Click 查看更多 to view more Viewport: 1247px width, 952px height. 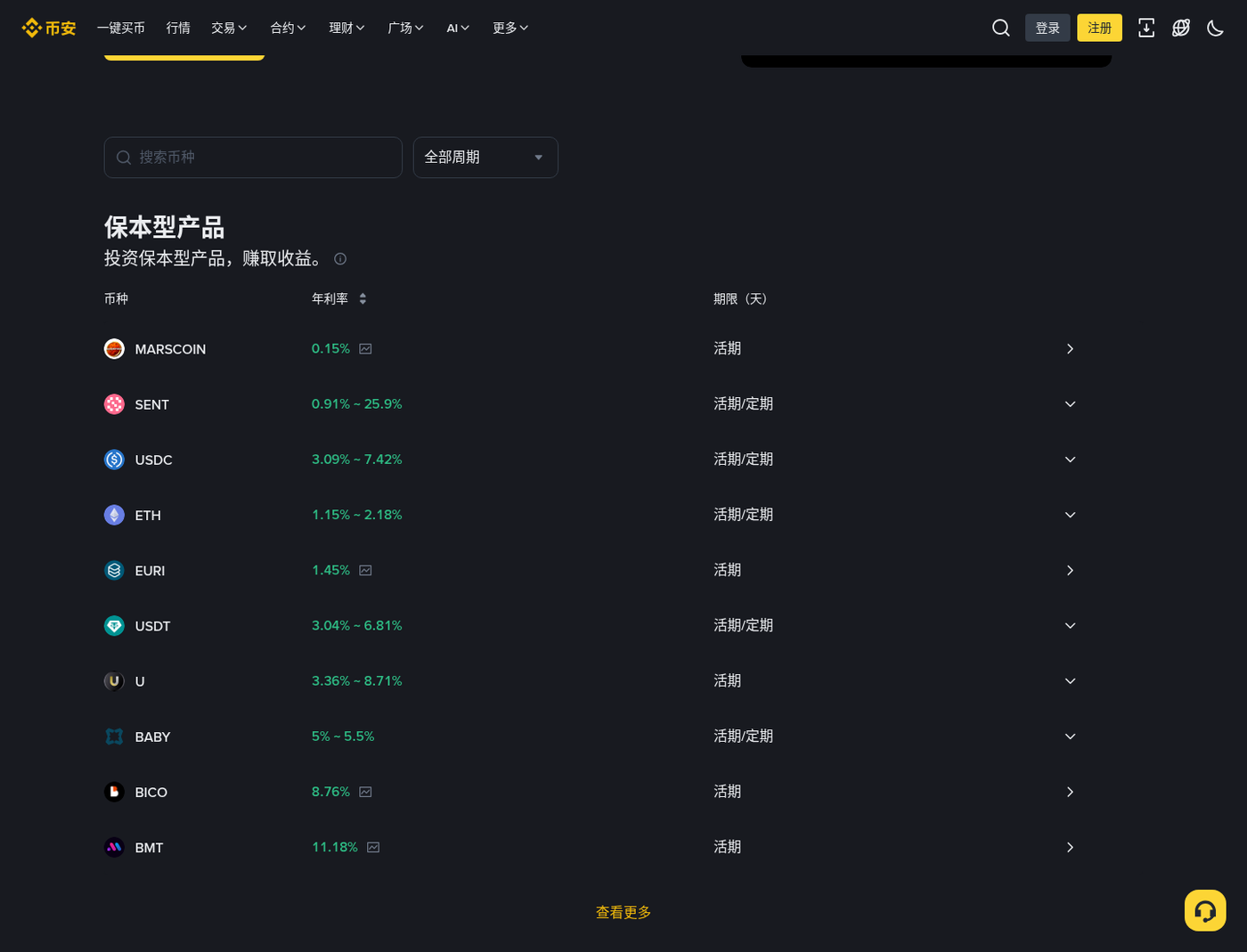click(623, 912)
